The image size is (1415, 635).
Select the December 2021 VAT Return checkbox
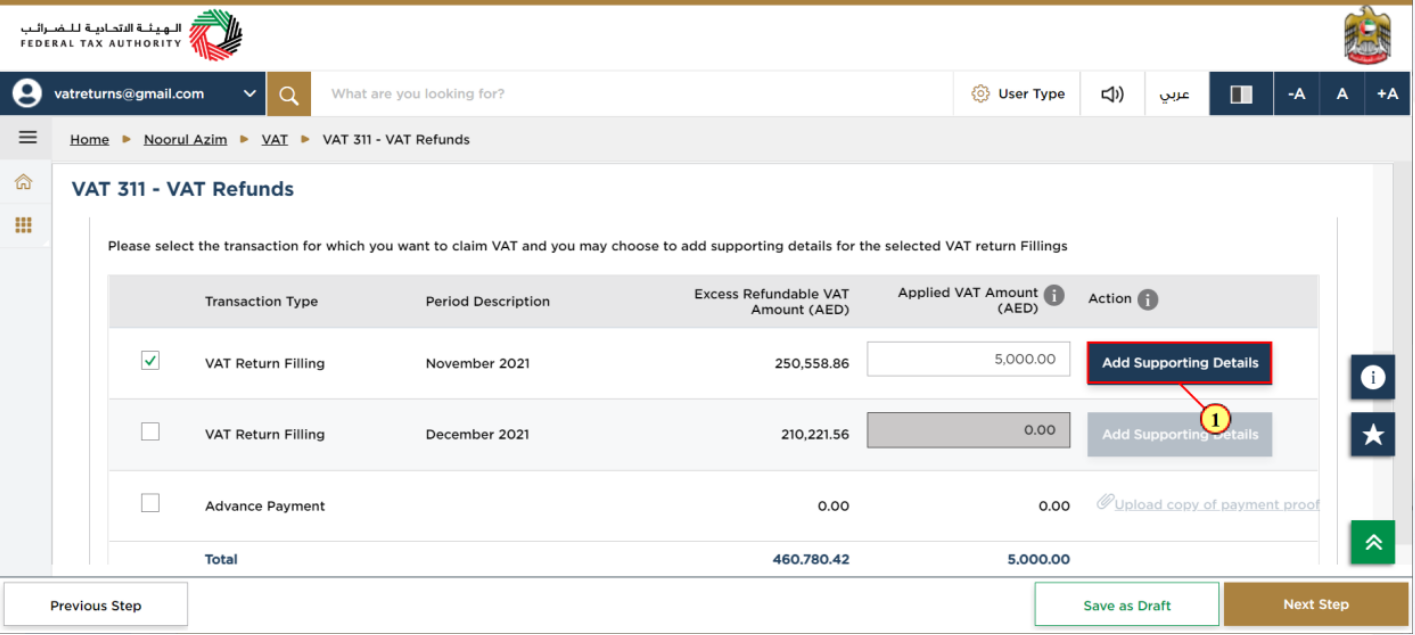pos(150,431)
